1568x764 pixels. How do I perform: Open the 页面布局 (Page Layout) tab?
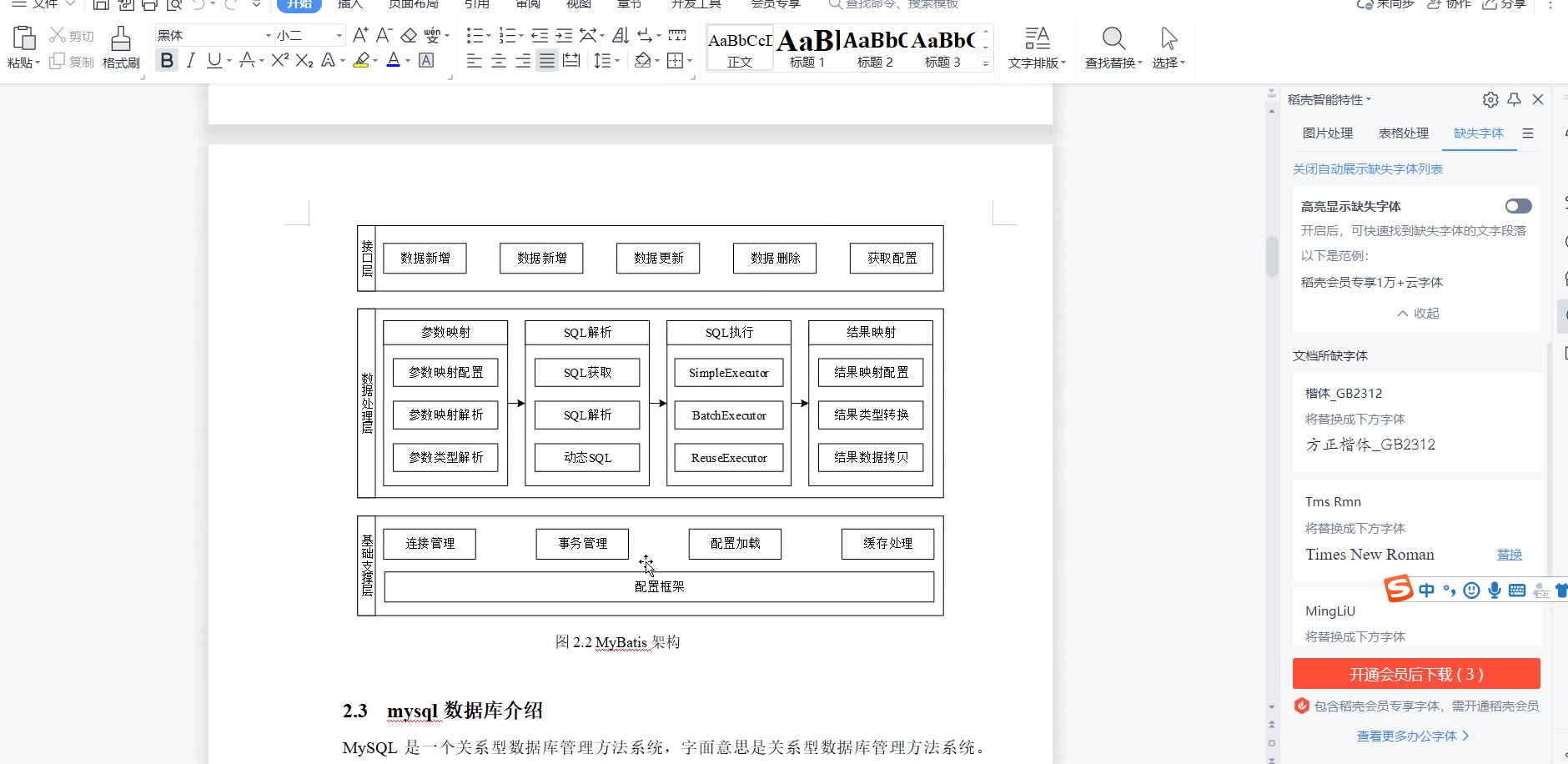(x=414, y=4)
